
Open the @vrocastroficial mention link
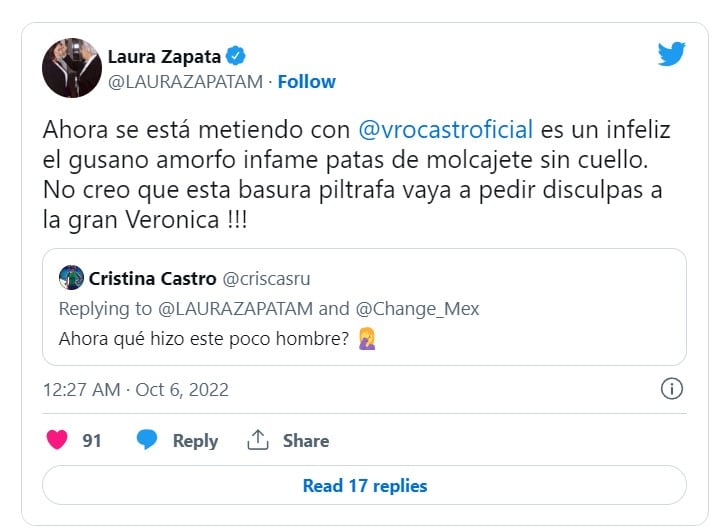446,130
